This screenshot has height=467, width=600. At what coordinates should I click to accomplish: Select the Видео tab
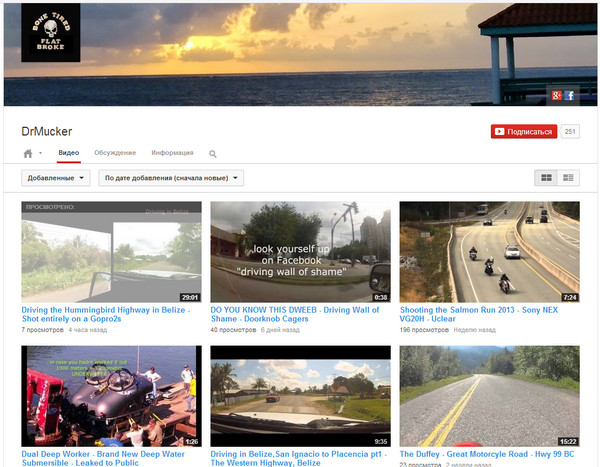coord(69,153)
